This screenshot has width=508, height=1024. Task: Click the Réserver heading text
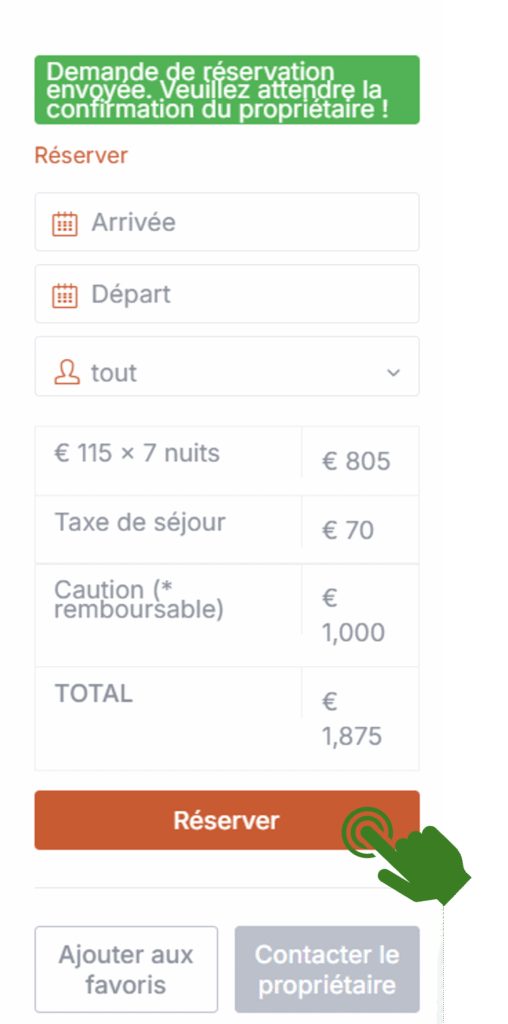coord(81,156)
